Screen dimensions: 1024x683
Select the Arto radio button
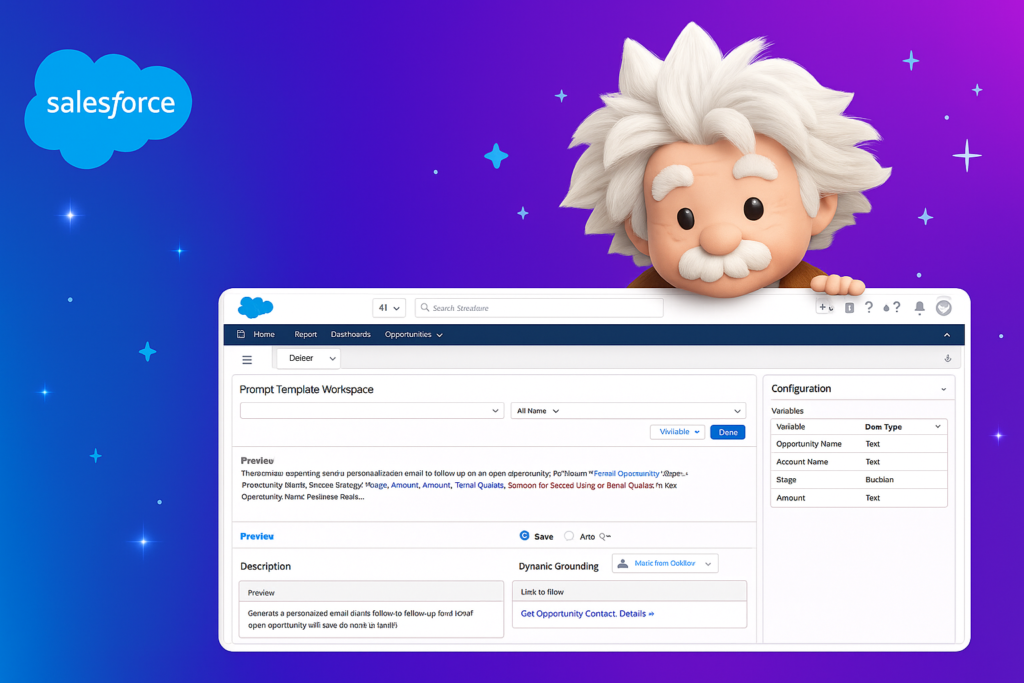[569, 536]
